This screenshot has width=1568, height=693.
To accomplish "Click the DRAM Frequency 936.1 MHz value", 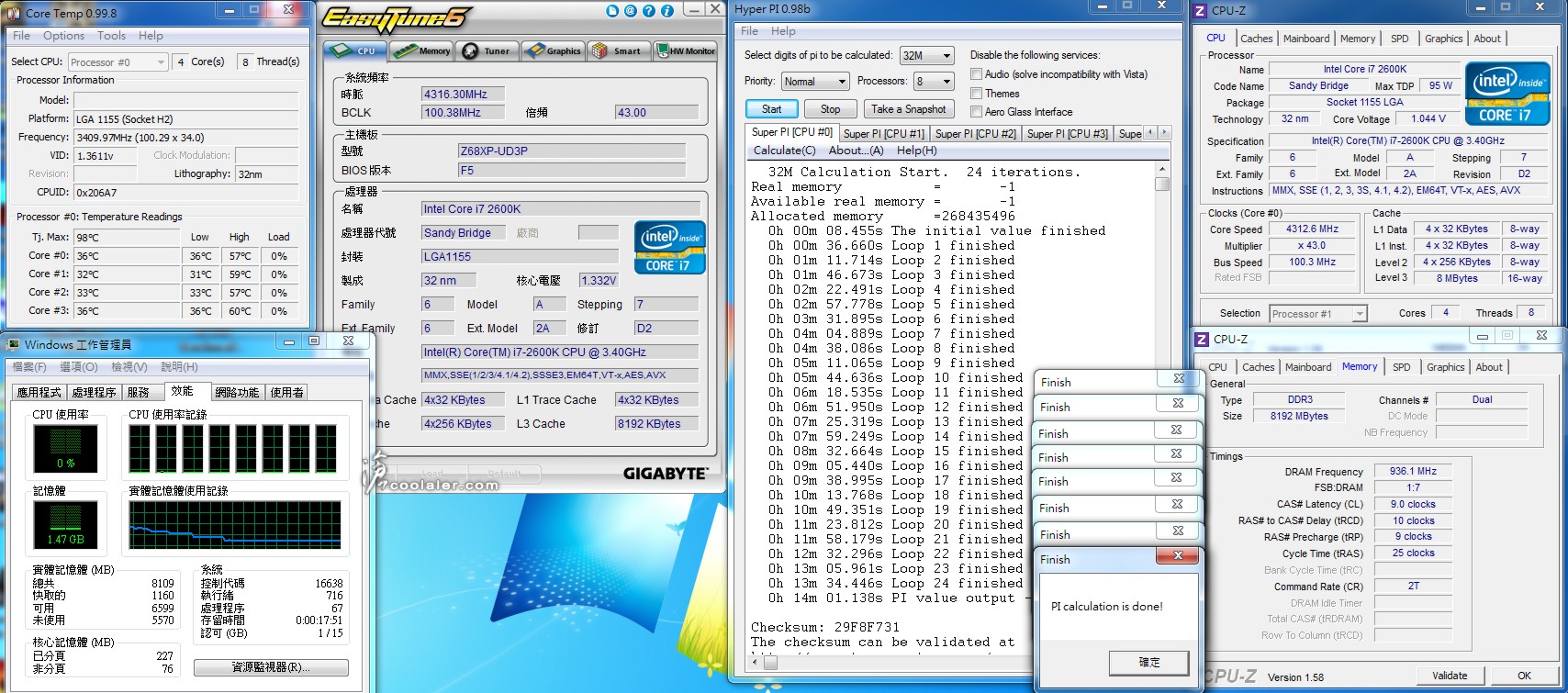I will pos(1413,471).
